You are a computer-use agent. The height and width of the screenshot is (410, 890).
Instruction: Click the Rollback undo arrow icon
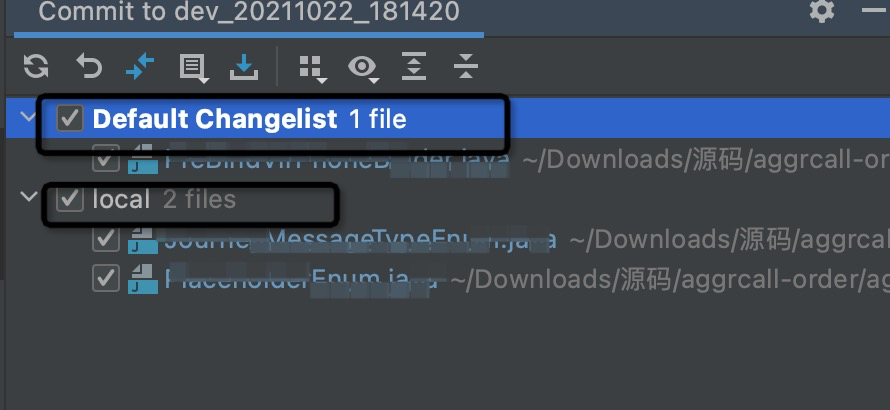click(x=89, y=67)
